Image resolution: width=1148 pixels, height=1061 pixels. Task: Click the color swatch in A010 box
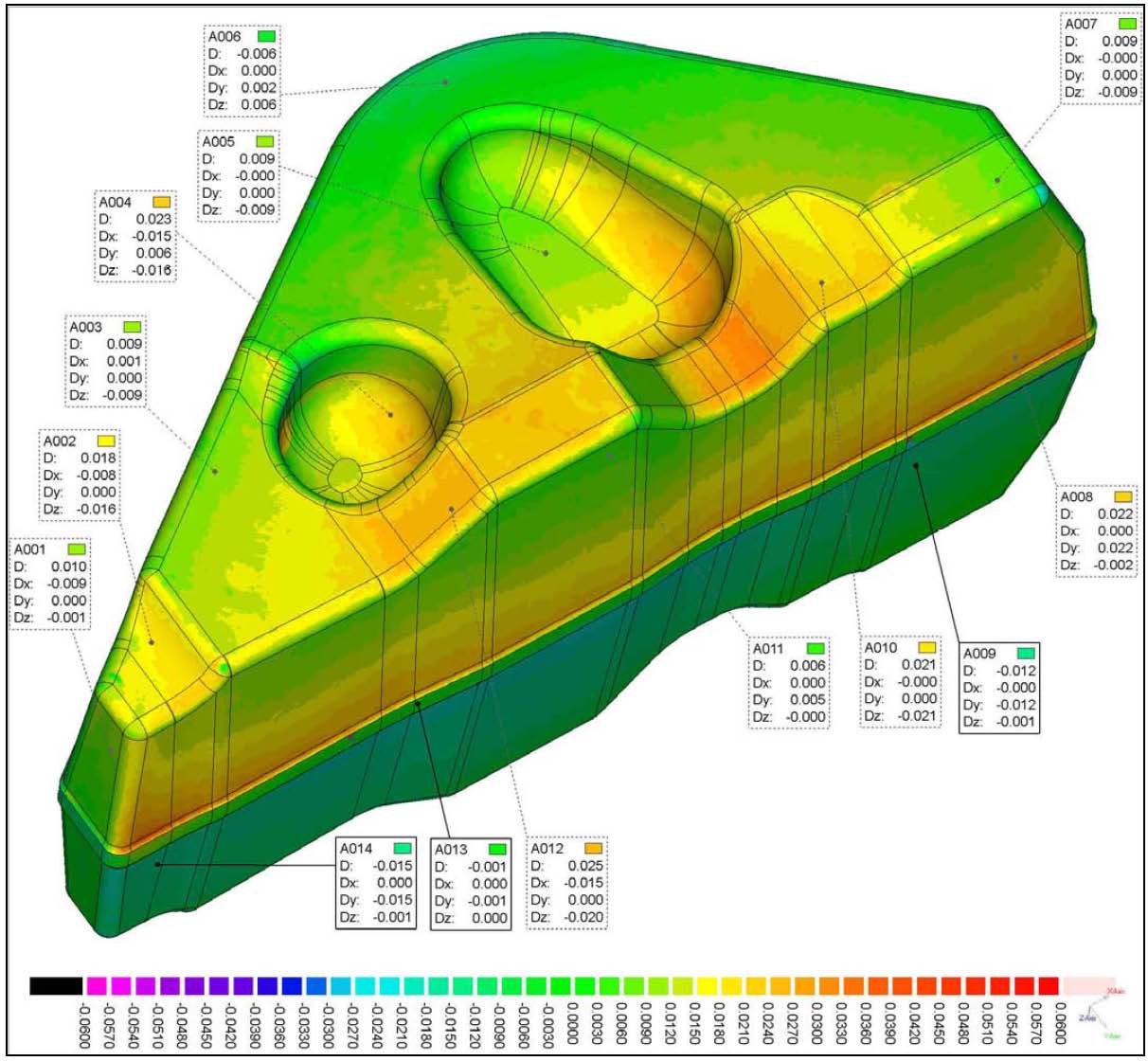(927, 648)
